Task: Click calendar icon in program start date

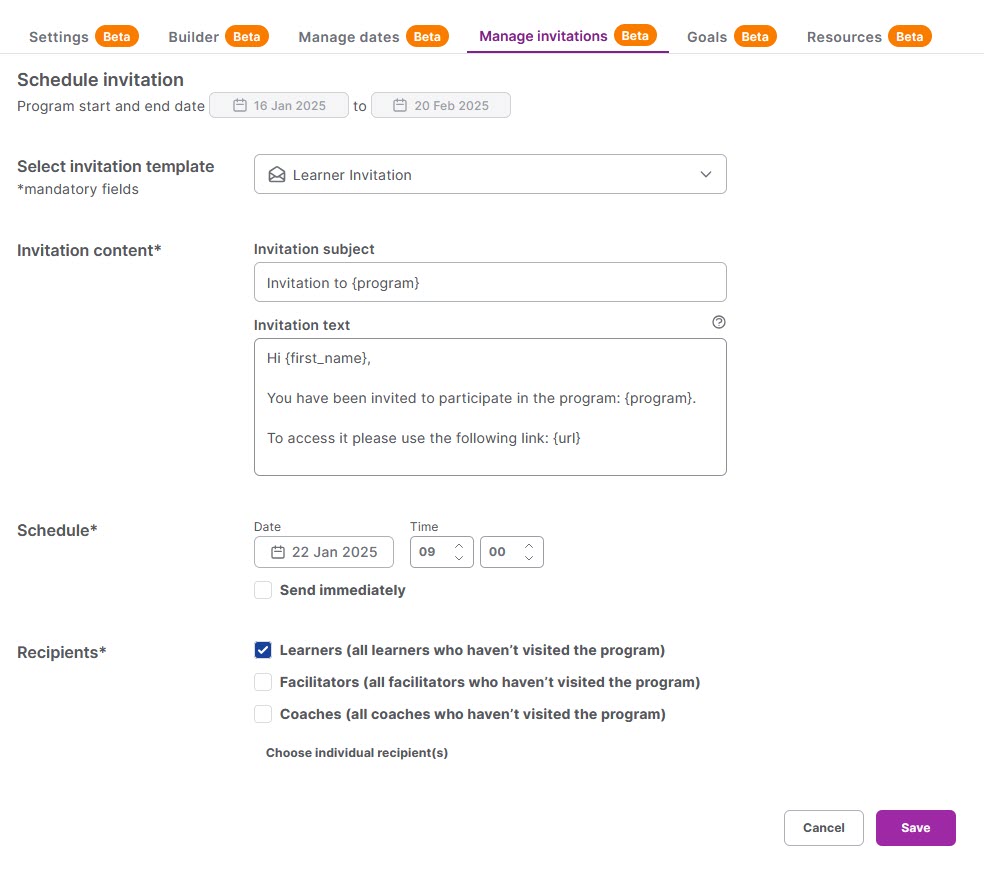Action: 240,105
